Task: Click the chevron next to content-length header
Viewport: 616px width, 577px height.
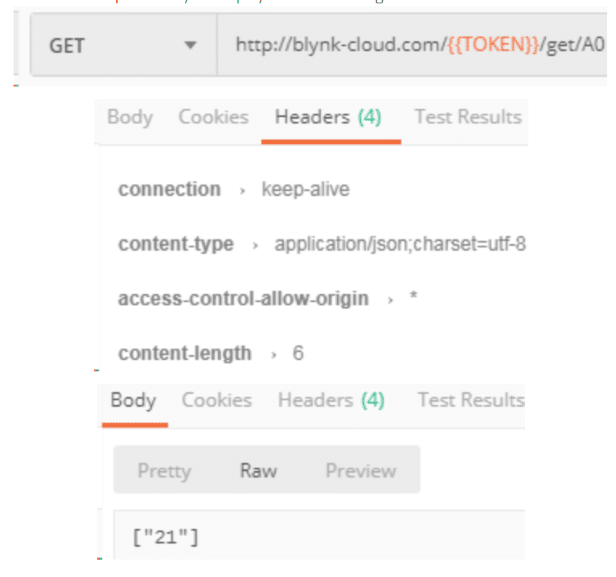Action: 274,354
